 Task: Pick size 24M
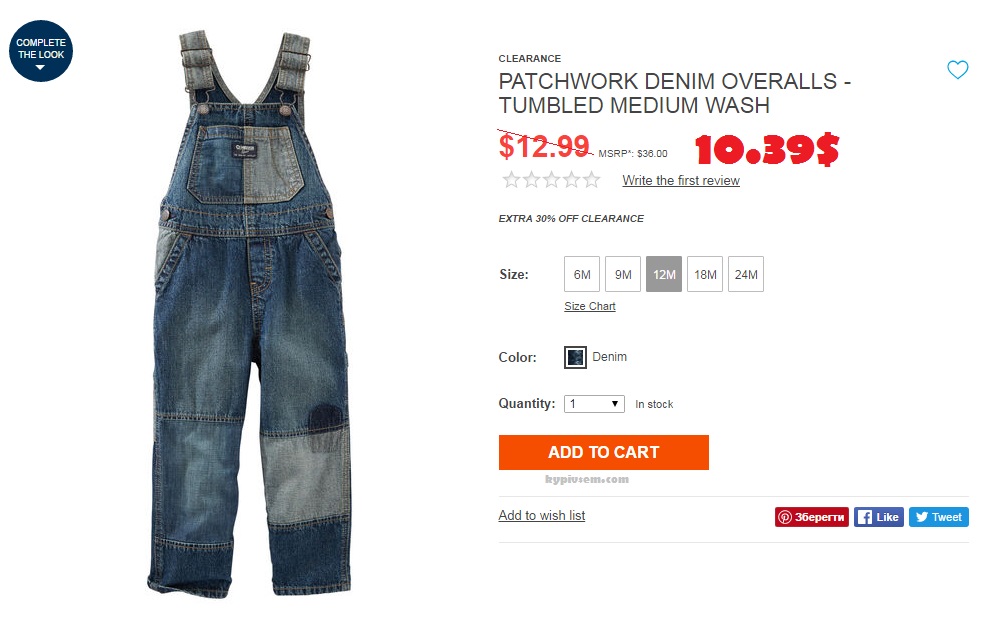point(746,274)
